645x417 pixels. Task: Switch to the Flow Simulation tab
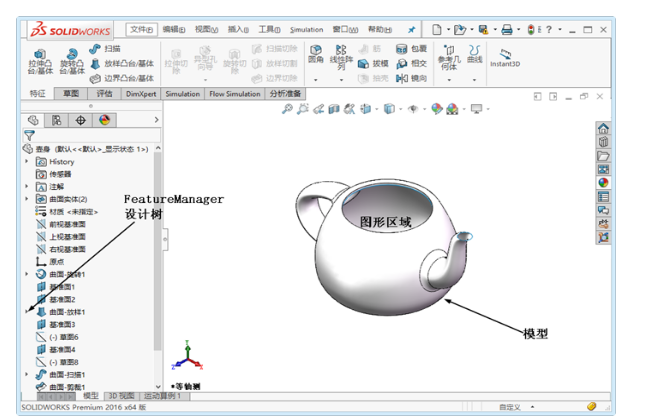pyautogui.click(x=235, y=94)
